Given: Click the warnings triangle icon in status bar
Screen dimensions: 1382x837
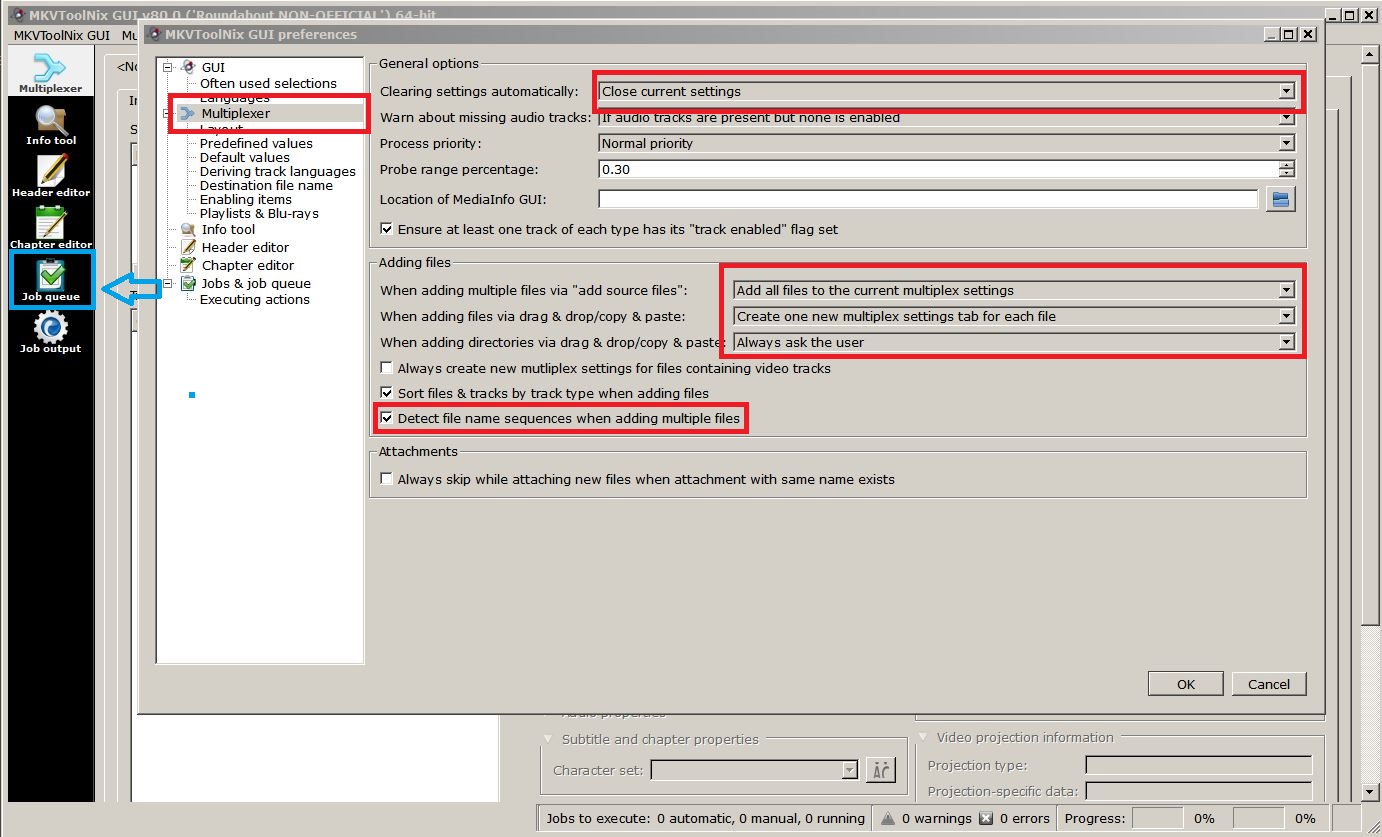Looking at the screenshot, I should [887, 818].
